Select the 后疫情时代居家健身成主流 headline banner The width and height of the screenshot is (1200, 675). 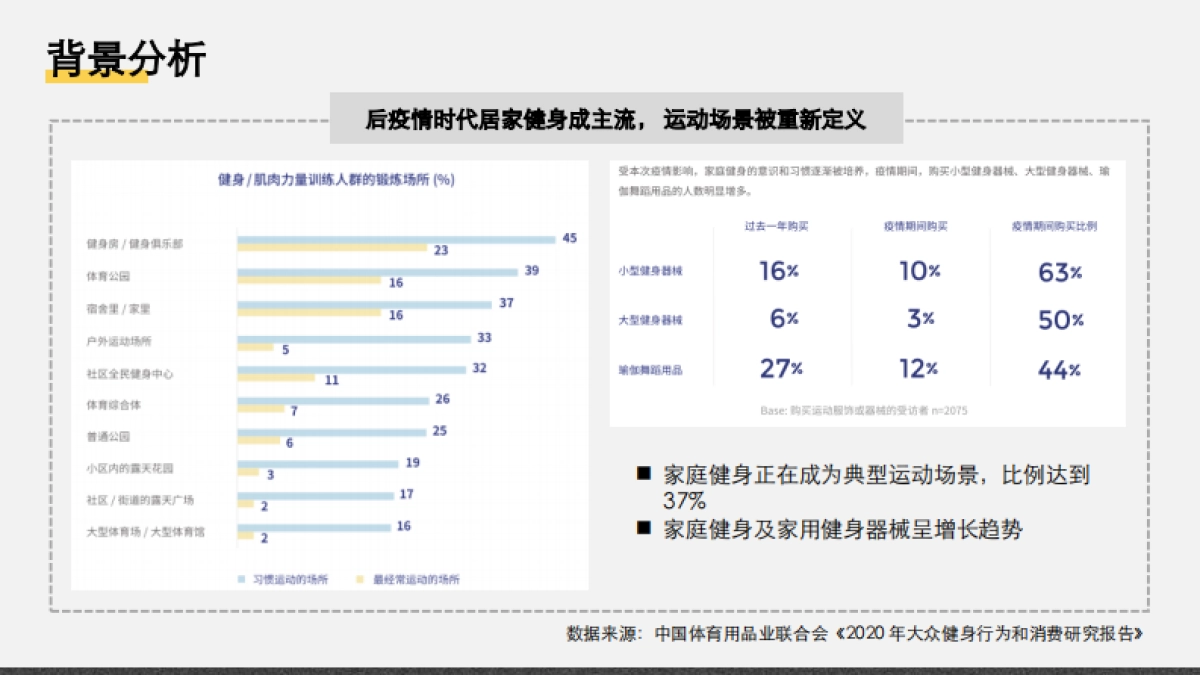point(615,119)
